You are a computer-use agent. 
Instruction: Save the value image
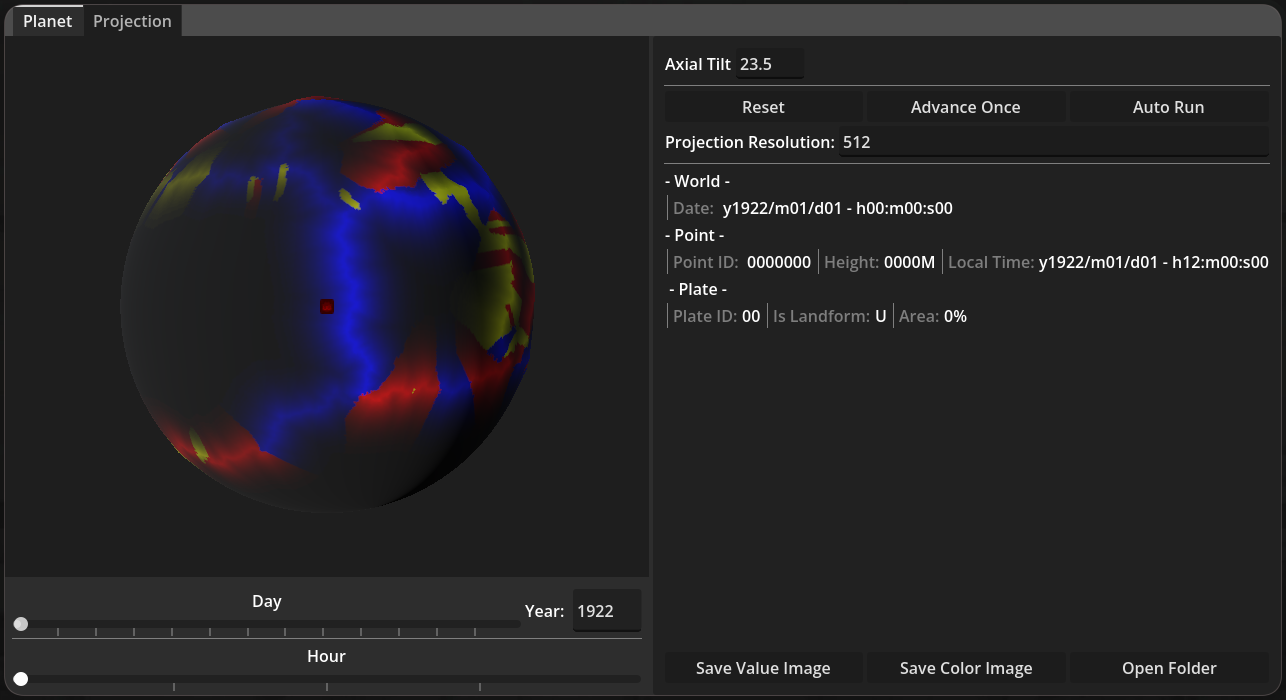763,668
